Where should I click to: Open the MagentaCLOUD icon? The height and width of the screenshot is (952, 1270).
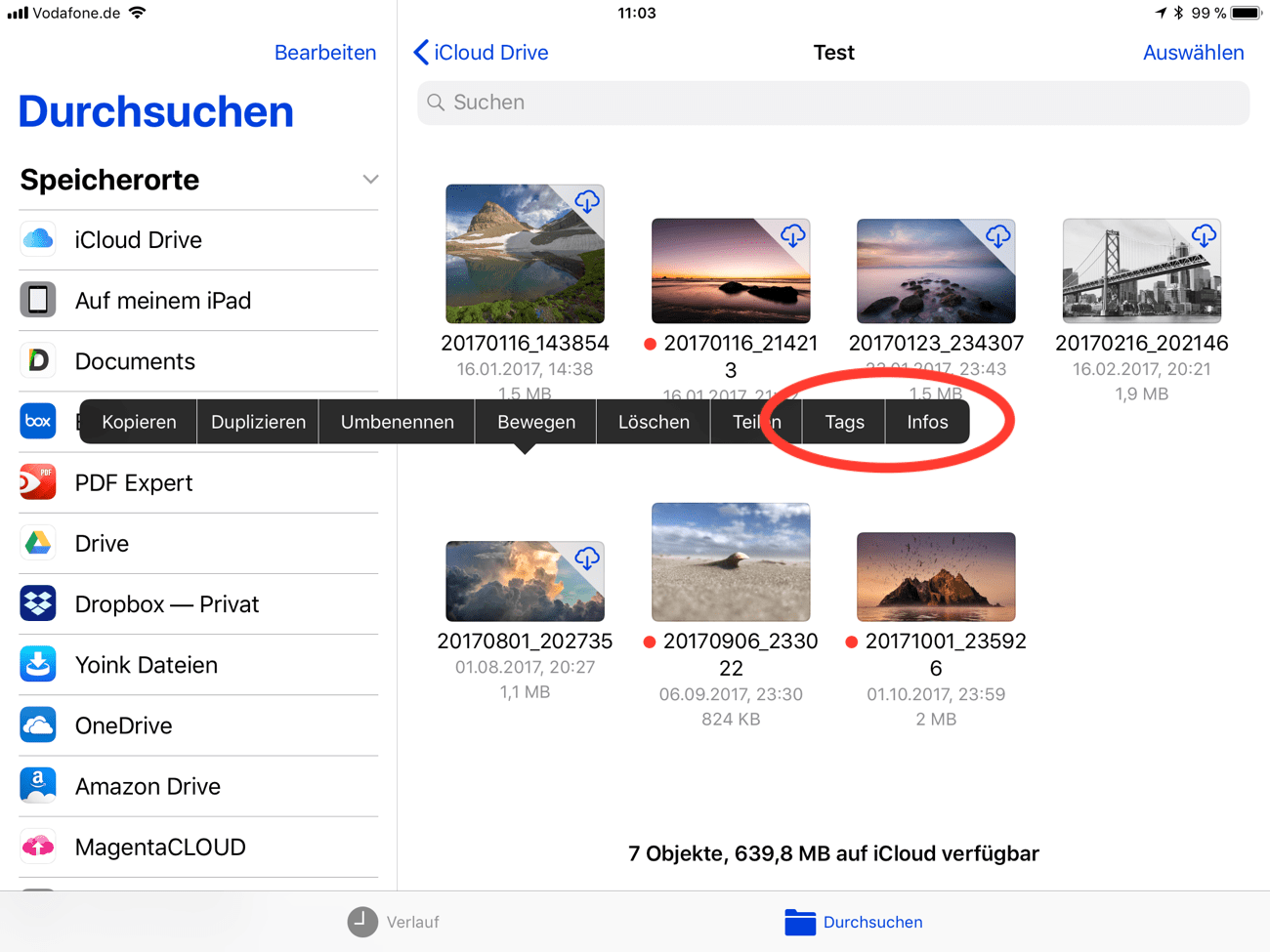pyautogui.click(x=38, y=847)
